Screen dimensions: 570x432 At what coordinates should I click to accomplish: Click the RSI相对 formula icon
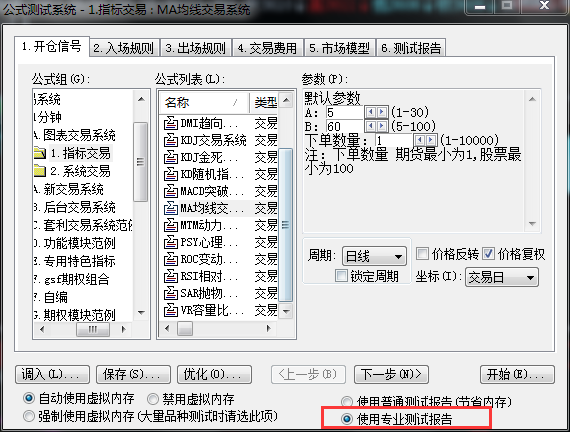coord(170,276)
